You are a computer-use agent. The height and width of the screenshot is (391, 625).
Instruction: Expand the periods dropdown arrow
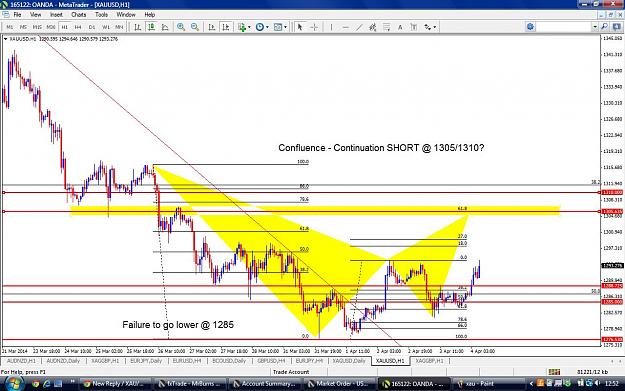[267, 27]
